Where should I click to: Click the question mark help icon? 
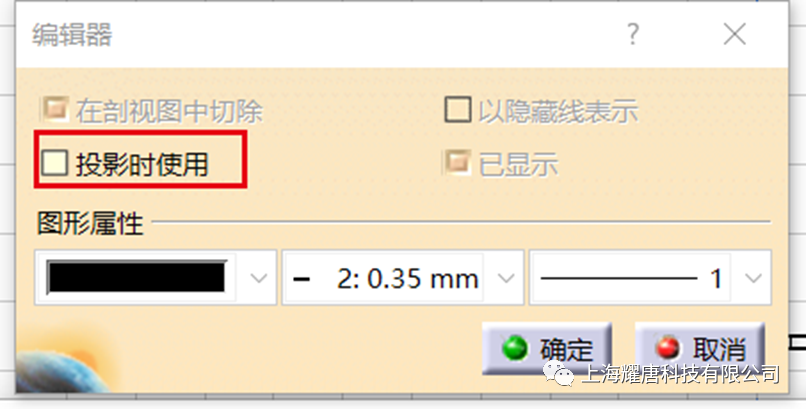(633, 34)
